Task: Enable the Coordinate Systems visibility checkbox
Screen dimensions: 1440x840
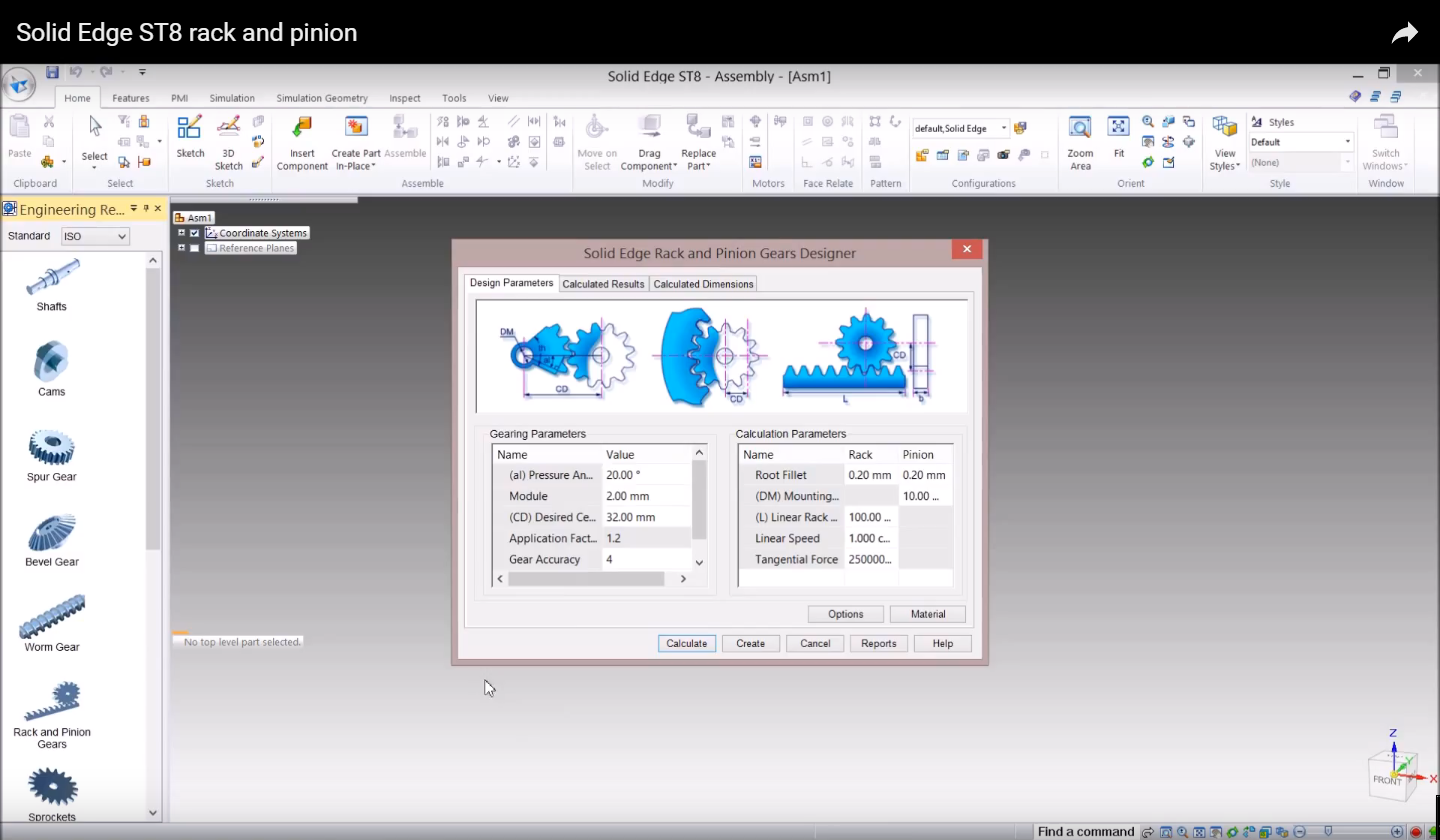Action: click(x=194, y=232)
